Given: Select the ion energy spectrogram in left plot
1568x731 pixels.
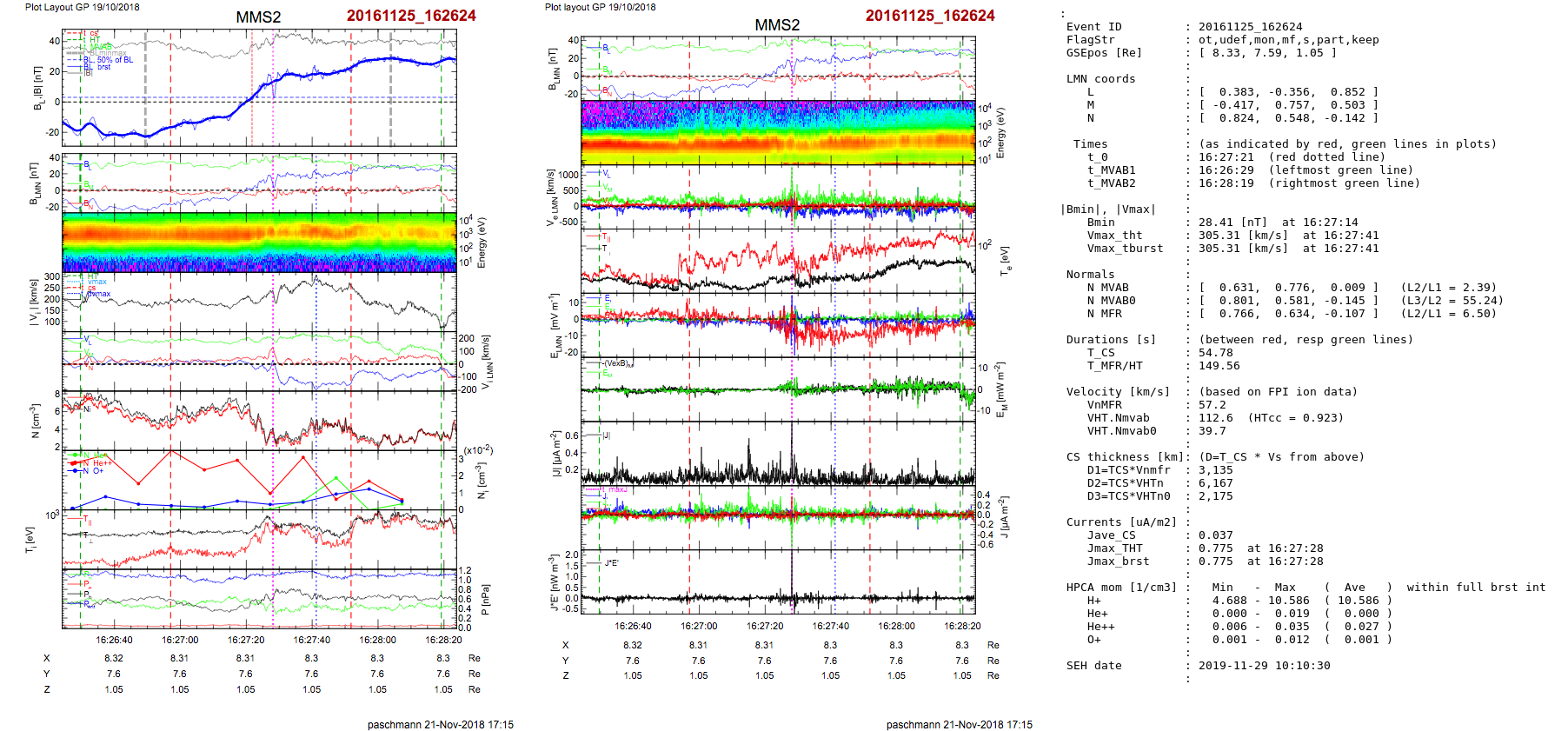Looking at the screenshot, I should (259, 242).
